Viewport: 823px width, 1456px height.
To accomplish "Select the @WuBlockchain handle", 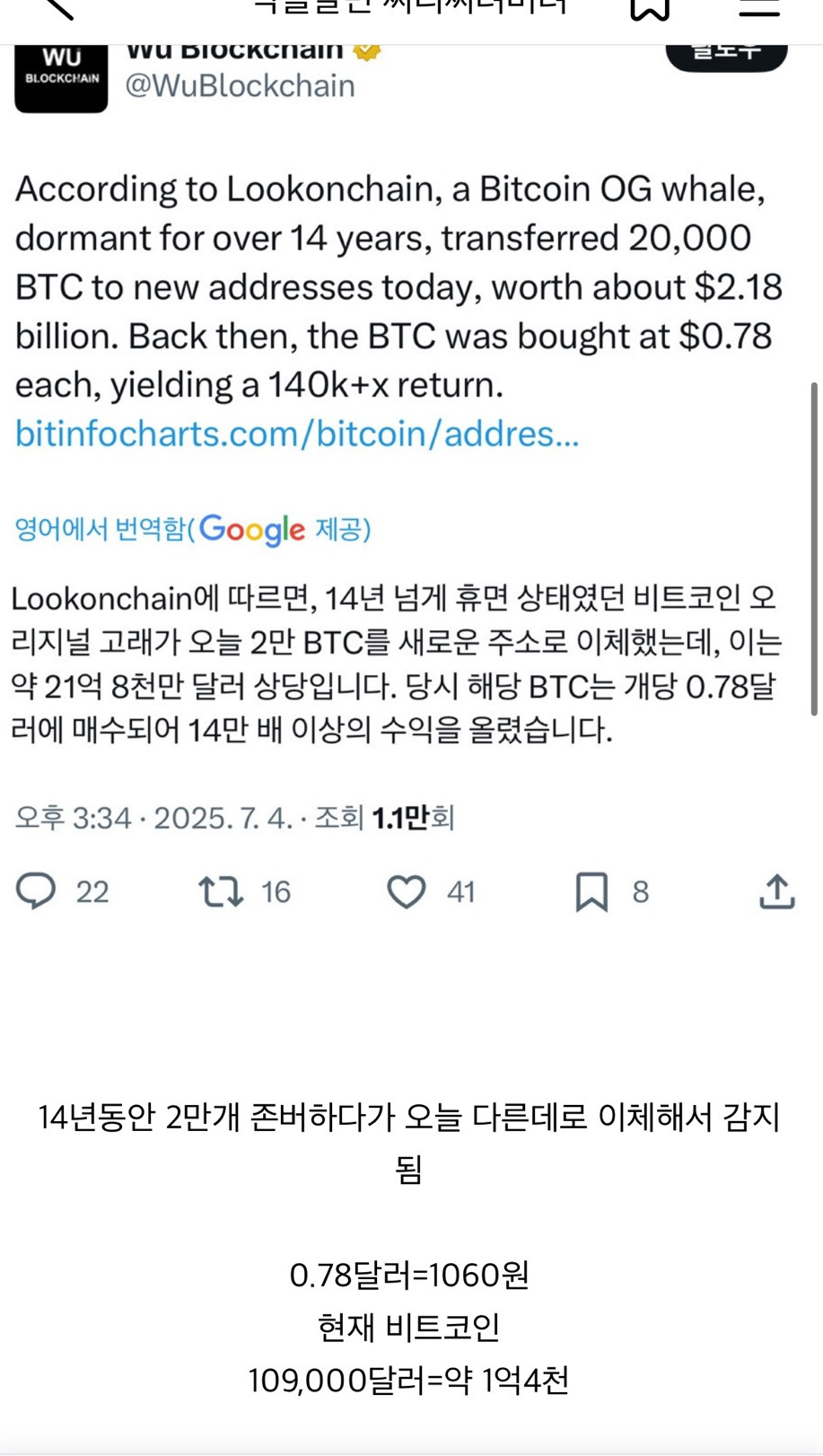I will click(x=238, y=85).
